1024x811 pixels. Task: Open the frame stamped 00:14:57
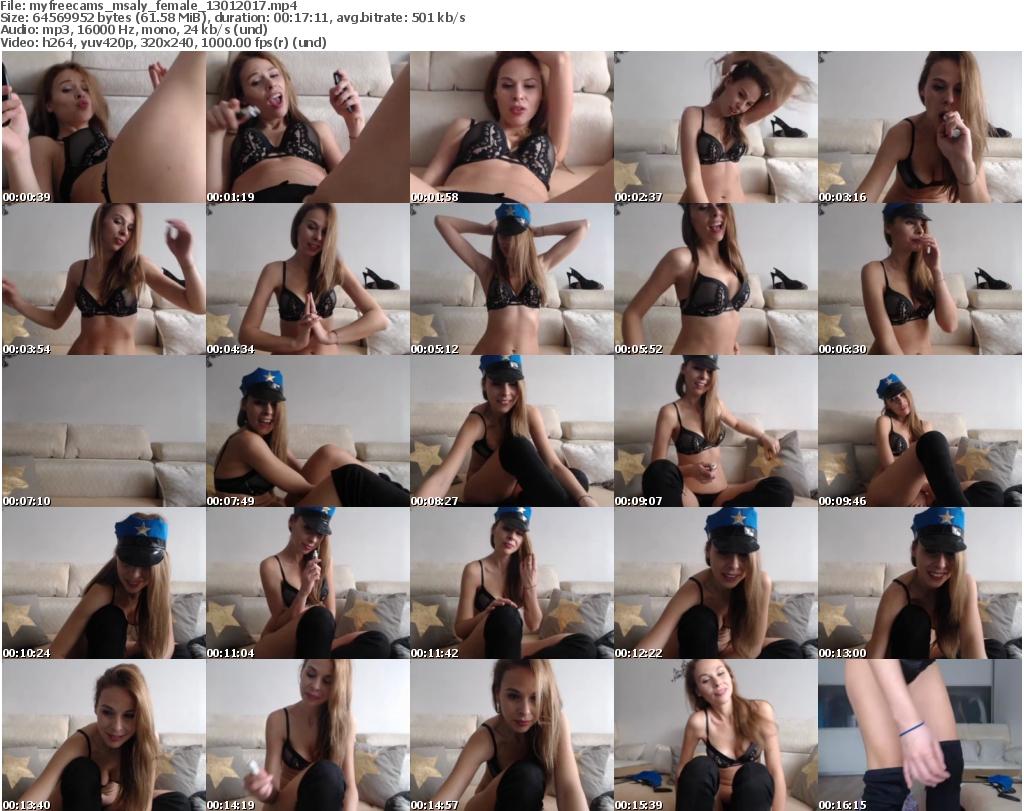(x=511, y=735)
